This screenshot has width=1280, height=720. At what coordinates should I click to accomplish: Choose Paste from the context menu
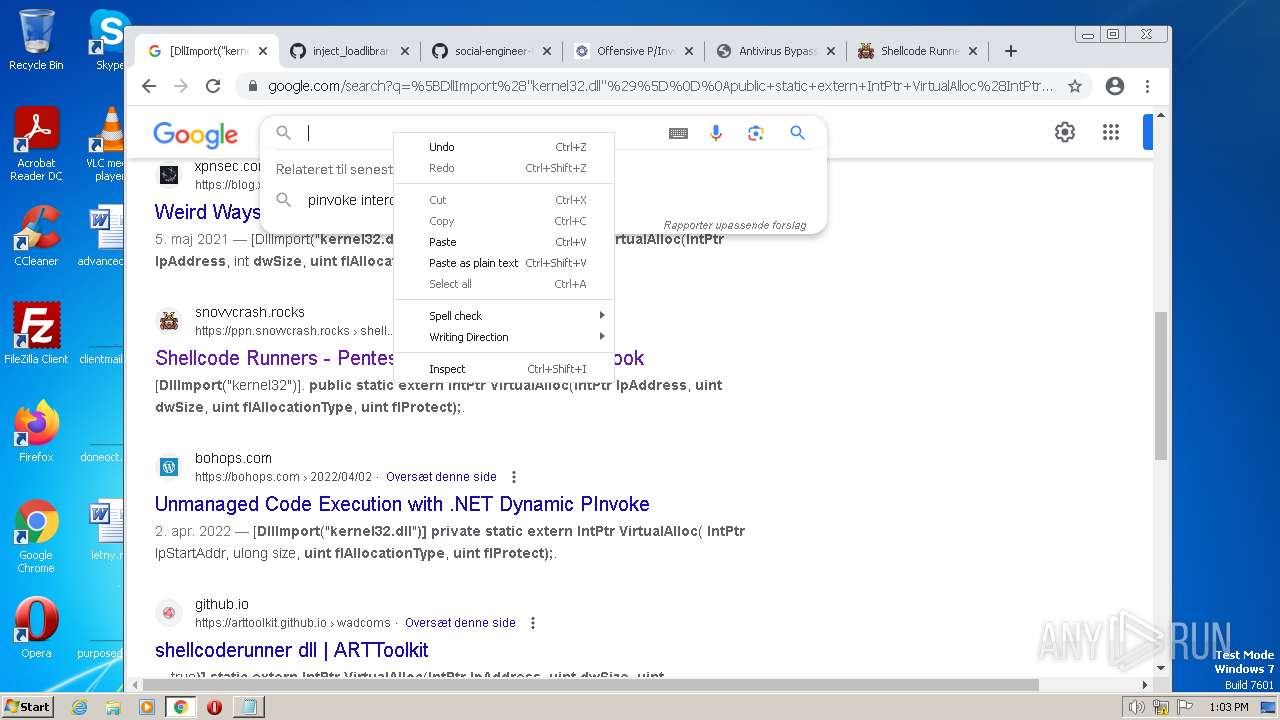coord(504,242)
